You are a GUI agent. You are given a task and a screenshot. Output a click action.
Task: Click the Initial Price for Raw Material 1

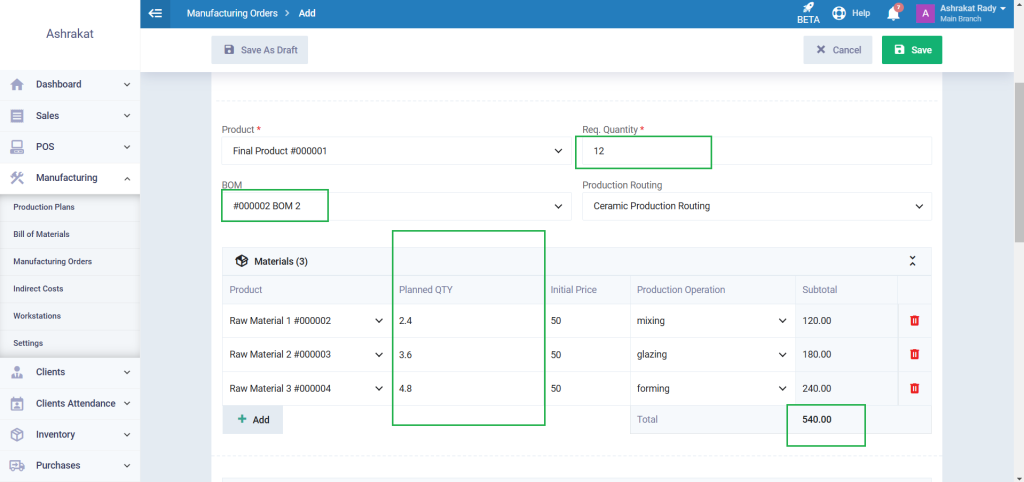point(586,321)
